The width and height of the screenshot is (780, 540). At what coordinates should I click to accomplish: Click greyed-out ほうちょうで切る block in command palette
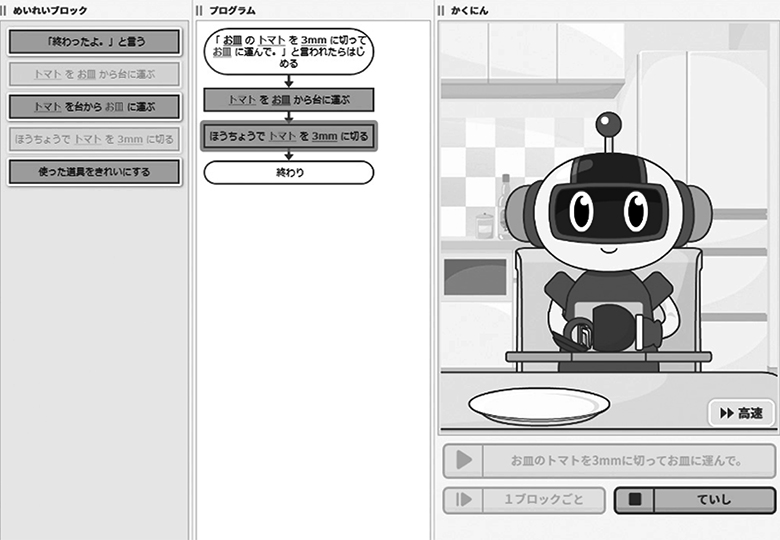[x=94, y=139]
